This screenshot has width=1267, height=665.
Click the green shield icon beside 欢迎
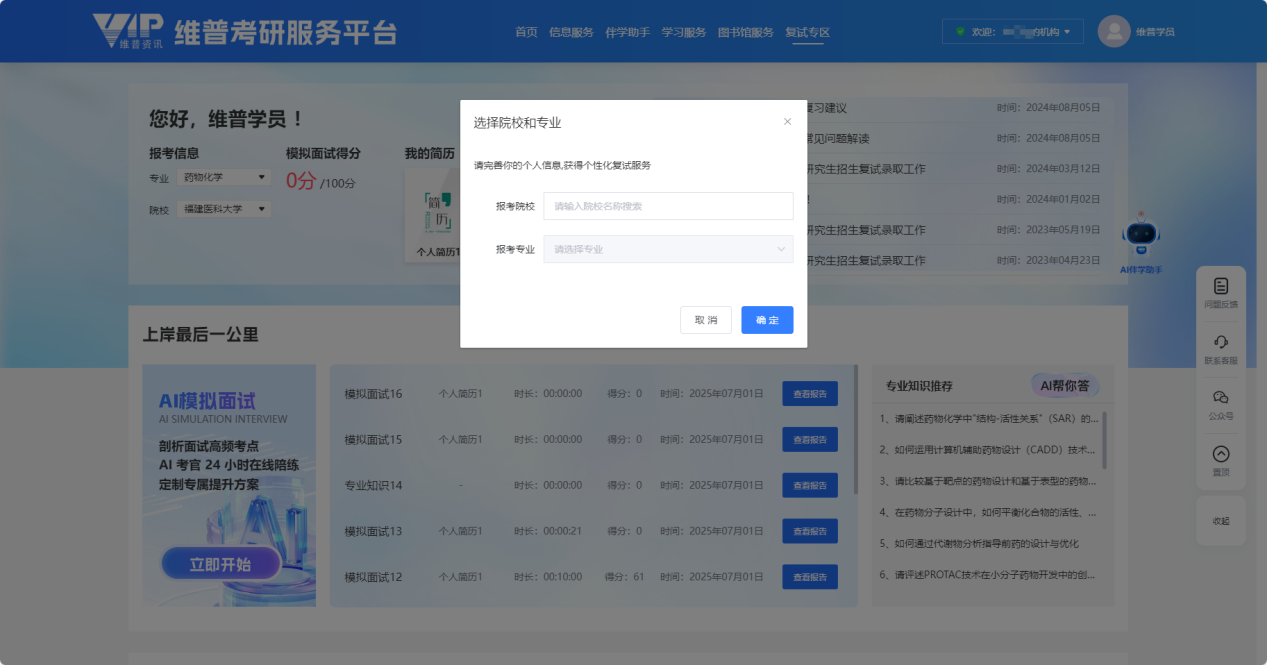coord(960,32)
